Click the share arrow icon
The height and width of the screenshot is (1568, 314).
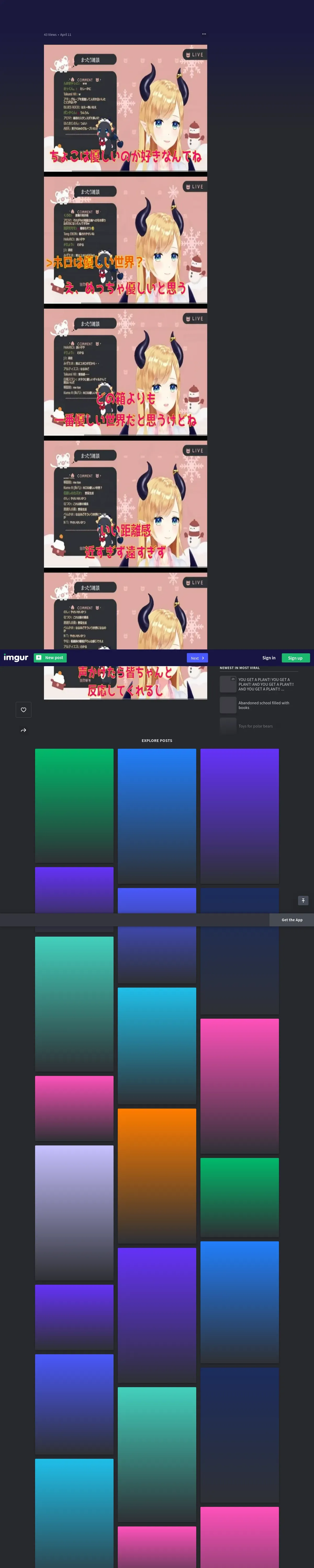pos(24,730)
